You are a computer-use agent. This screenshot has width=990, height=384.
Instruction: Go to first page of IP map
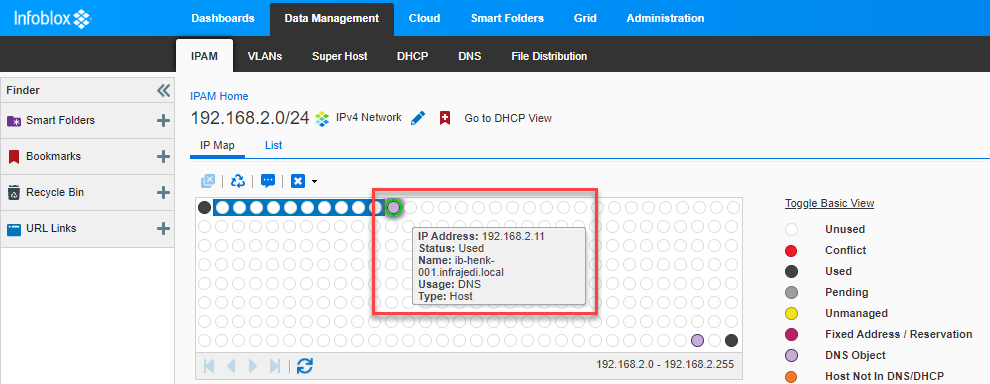[x=209, y=365]
